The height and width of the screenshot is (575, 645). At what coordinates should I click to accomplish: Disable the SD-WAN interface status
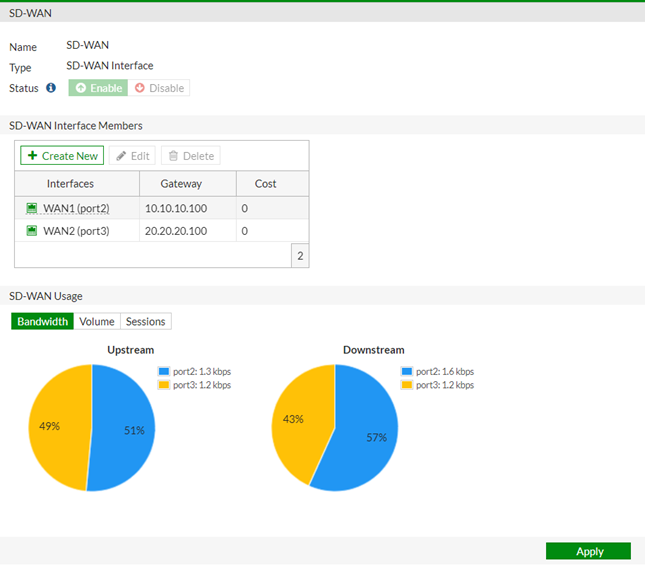tap(159, 88)
